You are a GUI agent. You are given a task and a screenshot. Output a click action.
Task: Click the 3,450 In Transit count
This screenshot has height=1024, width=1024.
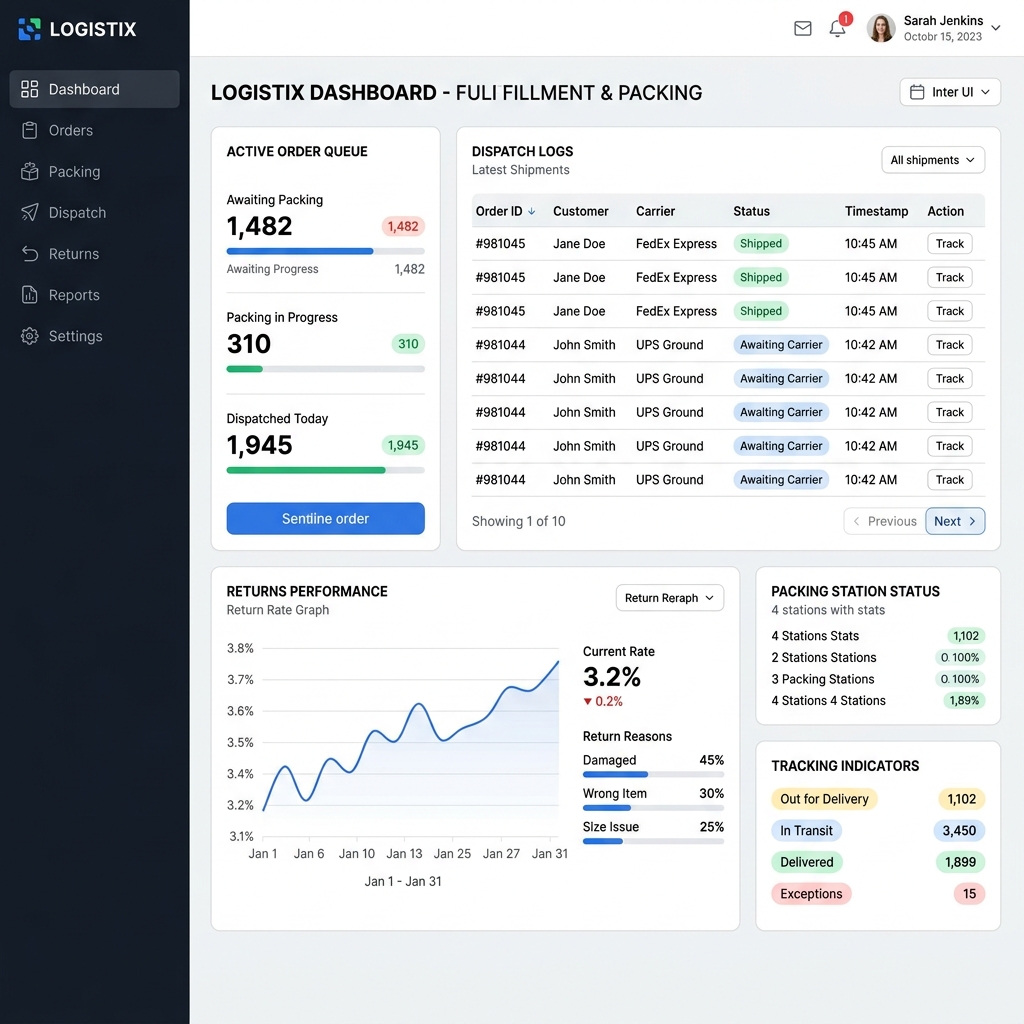(x=959, y=831)
